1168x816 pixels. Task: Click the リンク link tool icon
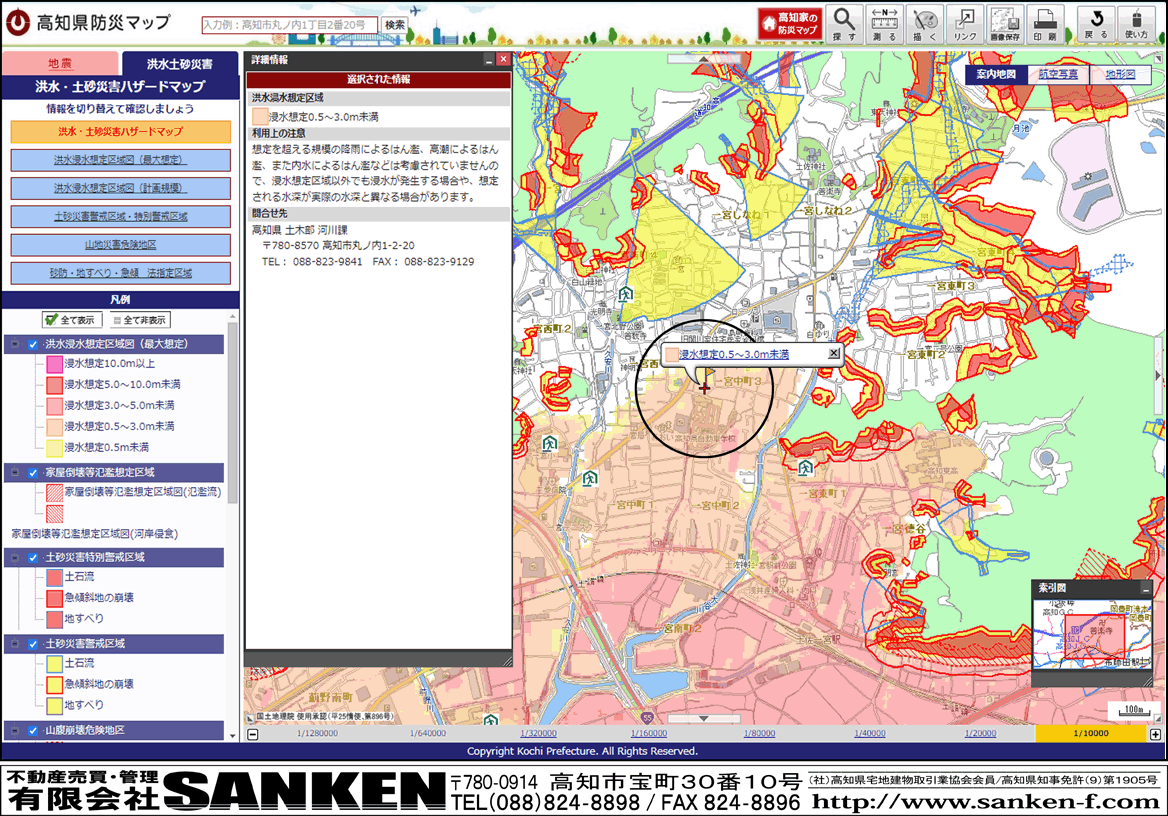click(965, 23)
